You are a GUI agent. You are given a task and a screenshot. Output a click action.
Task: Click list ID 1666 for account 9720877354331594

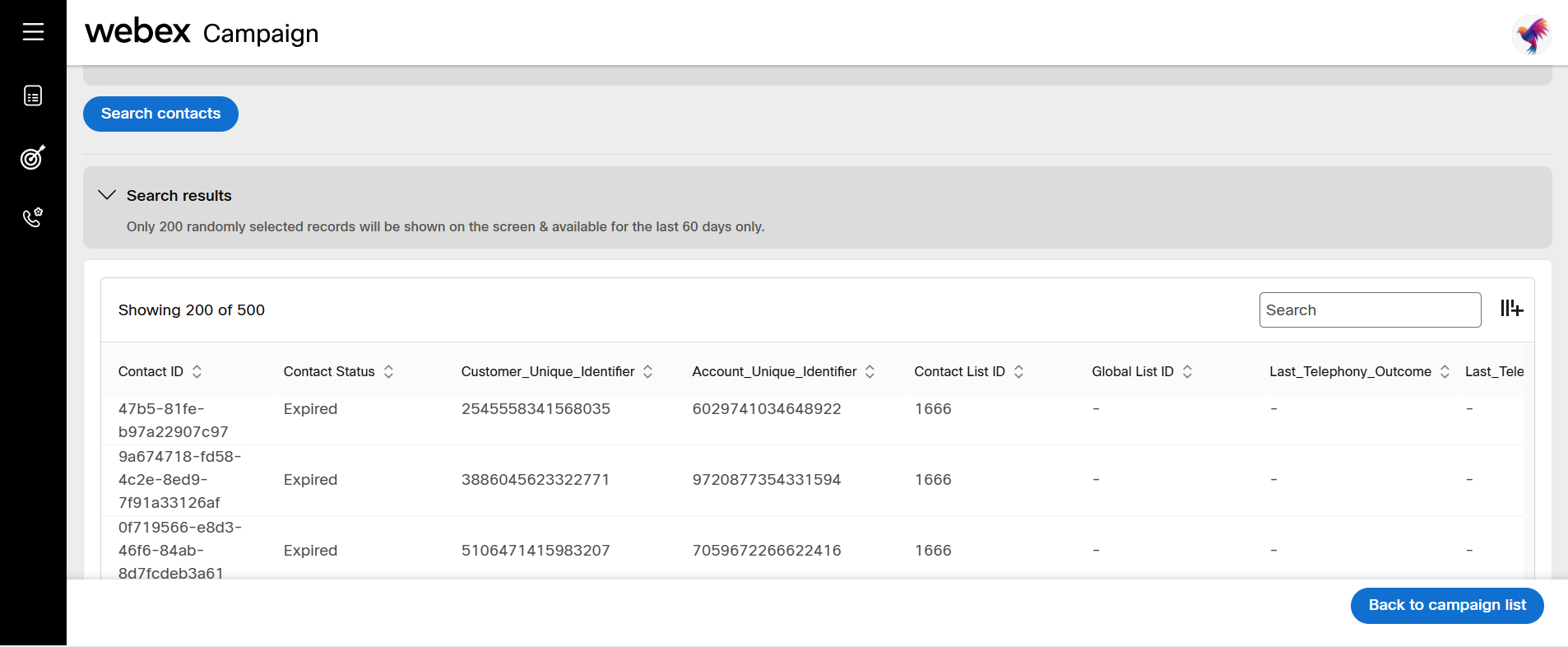933,480
